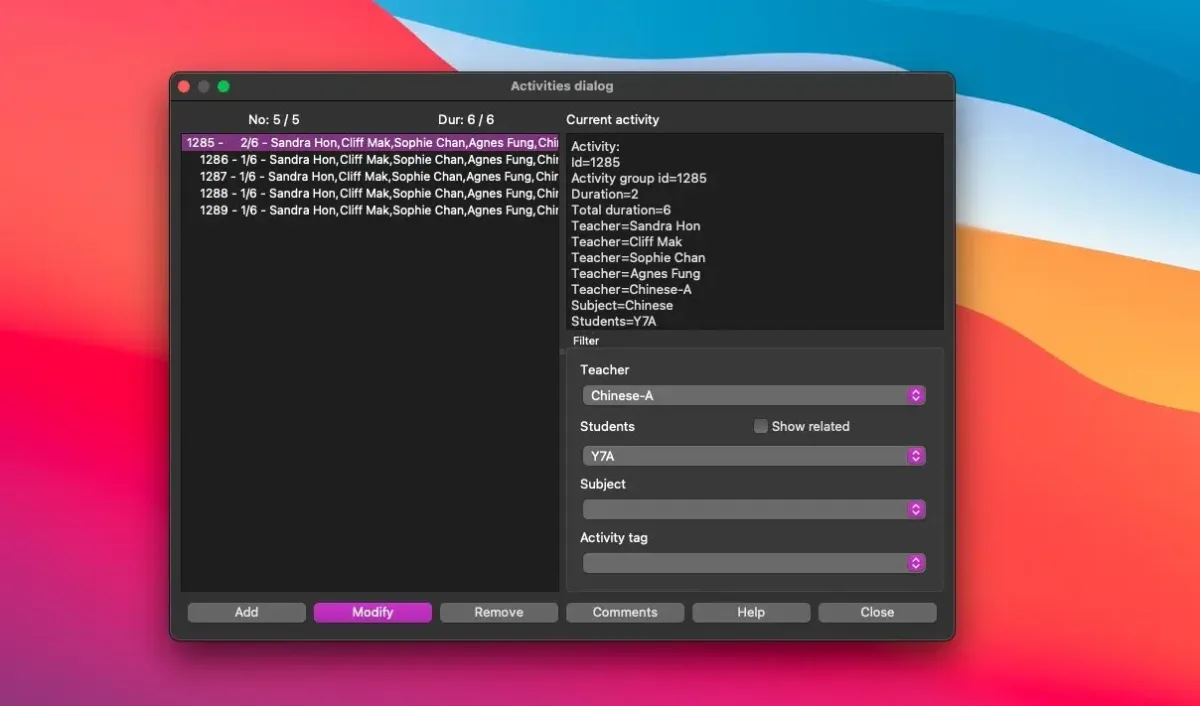Image resolution: width=1200 pixels, height=706 pixels.
Task: Open the Comments dialog
Action: (624, 612)
